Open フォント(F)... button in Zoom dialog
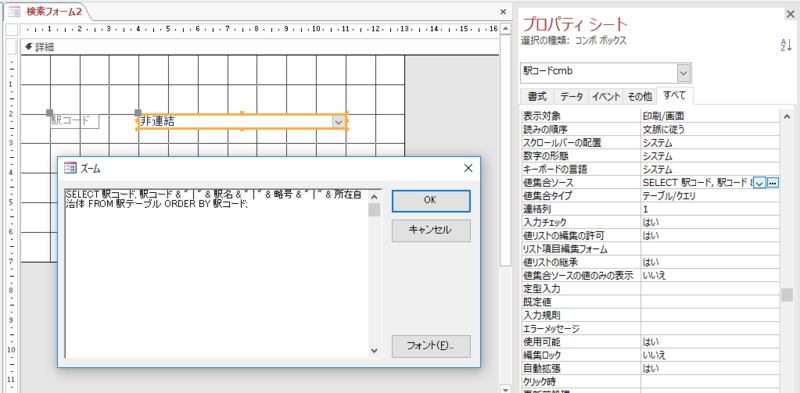 (431, 346)
